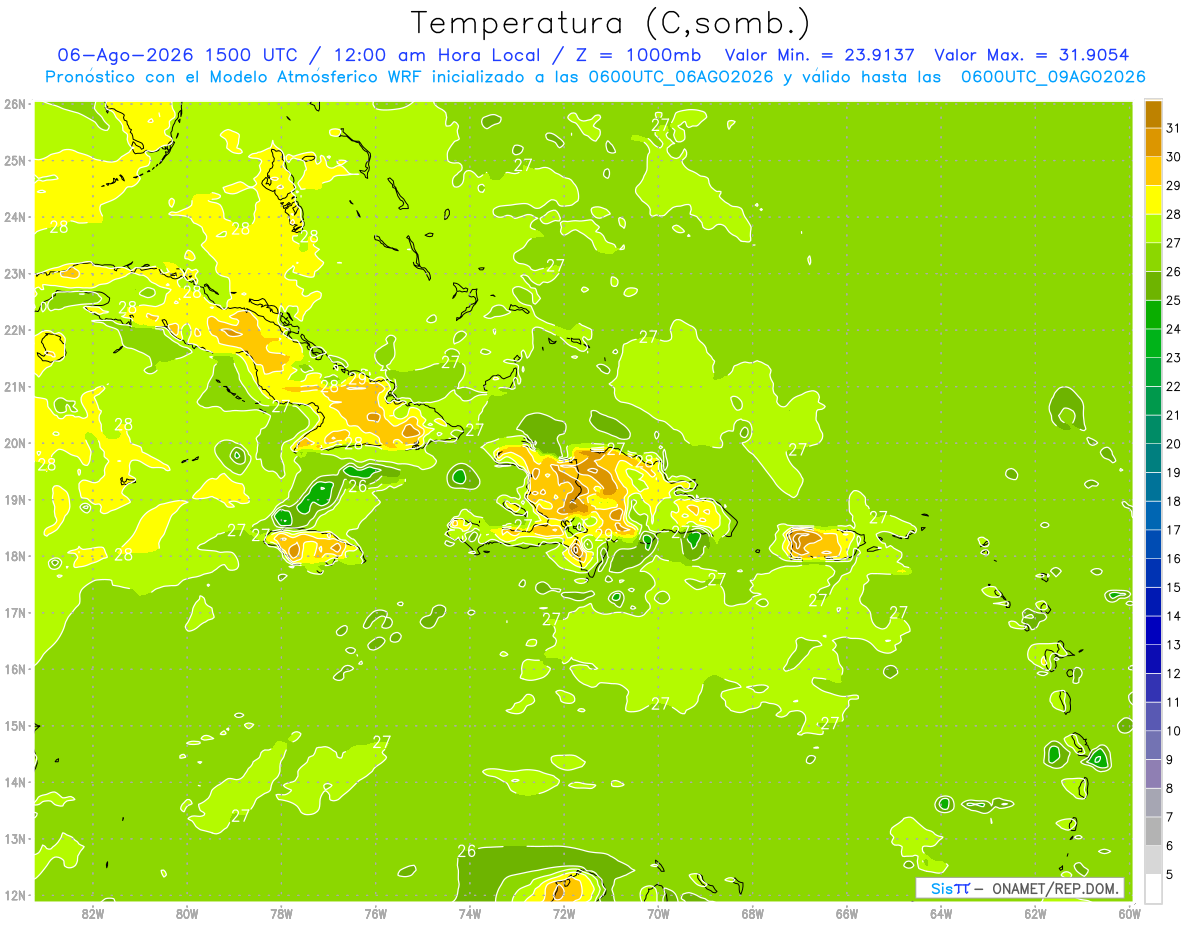1200x927 pixels.
Task: Click the legend value "13"
Action: tap(1173, 645)
